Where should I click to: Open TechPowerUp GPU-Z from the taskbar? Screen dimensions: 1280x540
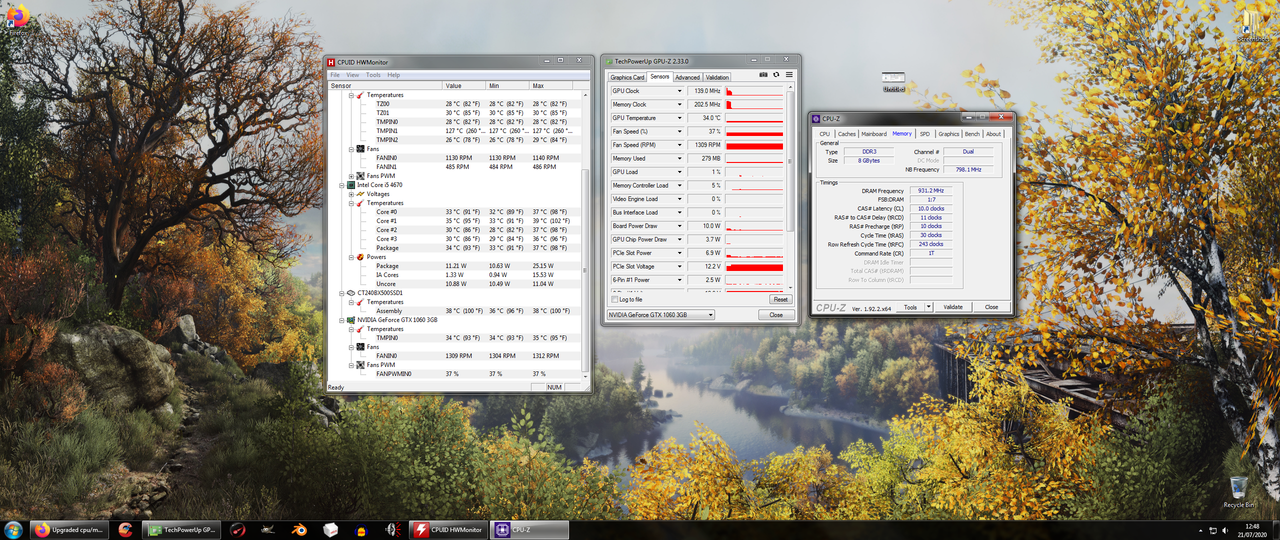(182, 530)
